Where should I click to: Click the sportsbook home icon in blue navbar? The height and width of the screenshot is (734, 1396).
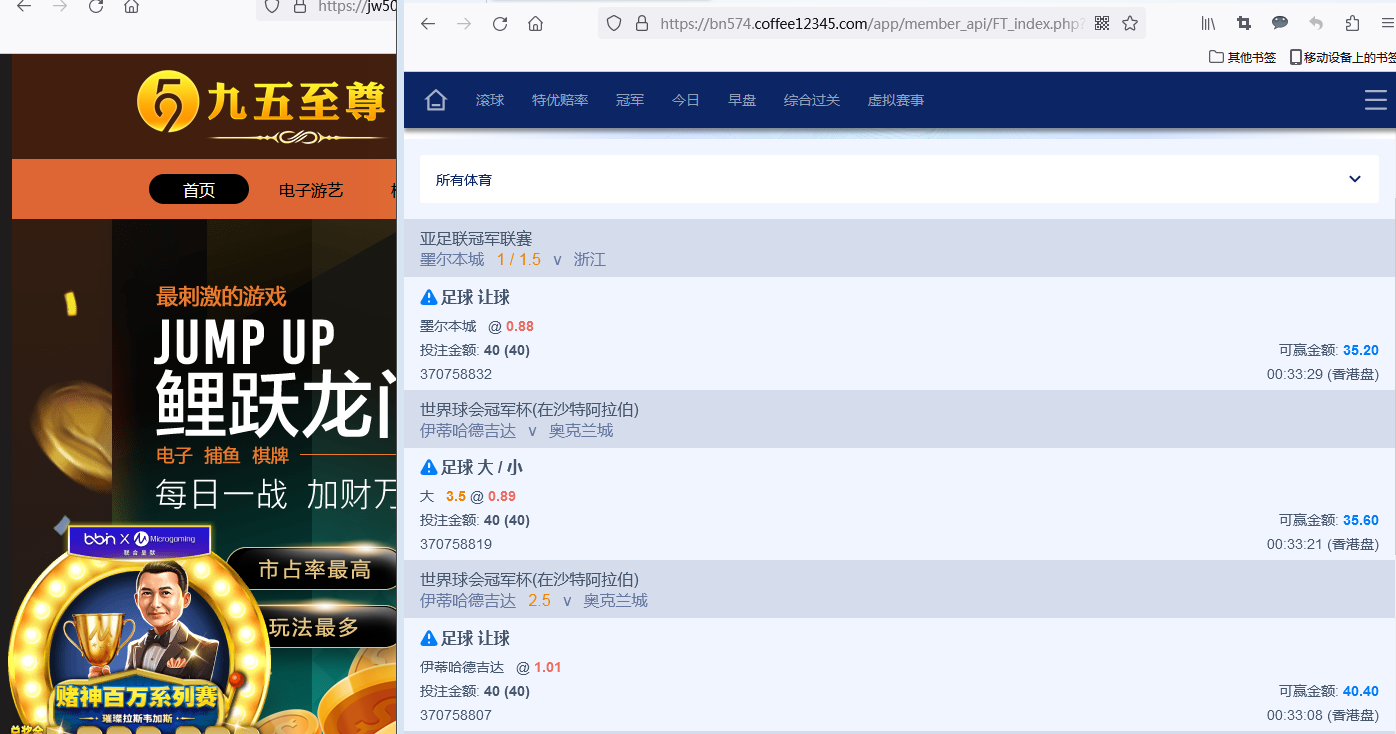435,100
